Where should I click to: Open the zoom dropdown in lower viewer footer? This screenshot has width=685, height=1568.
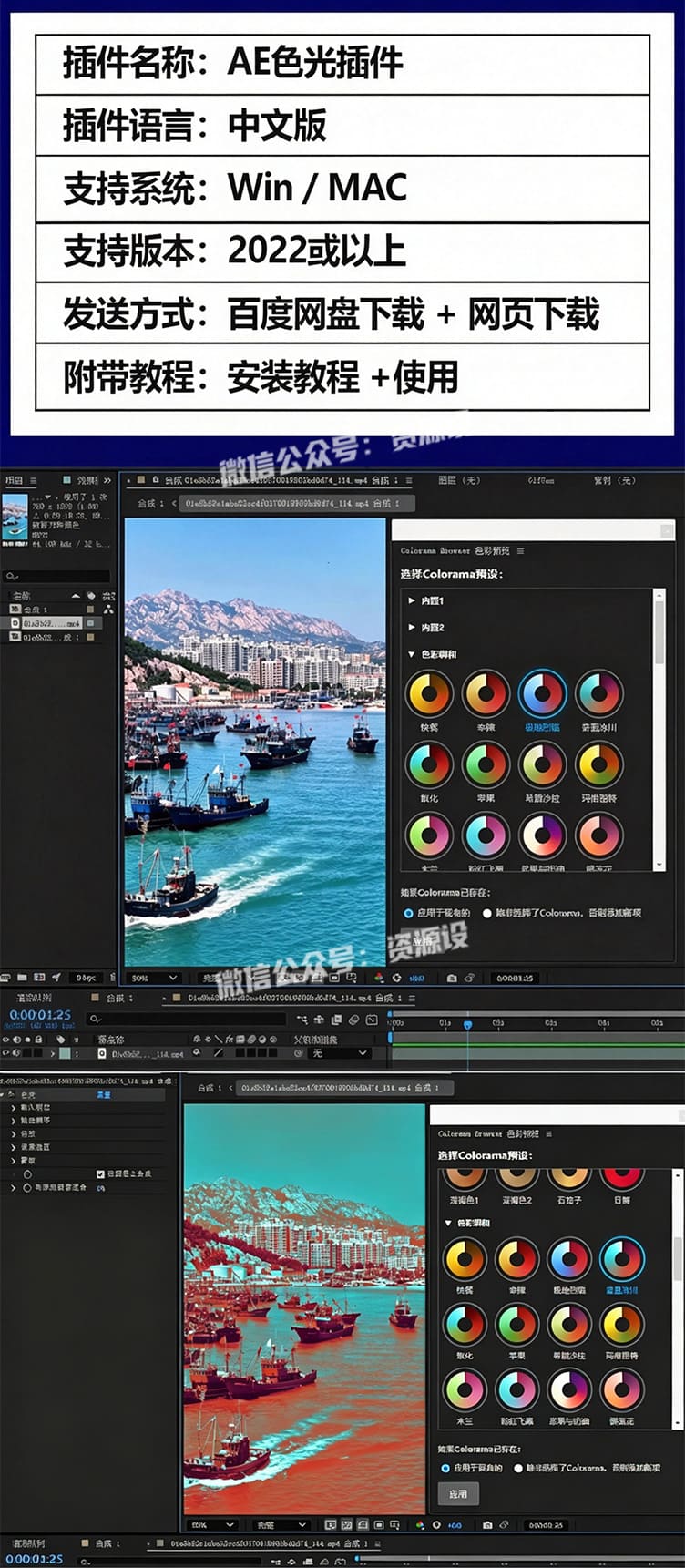(212, 1525)
